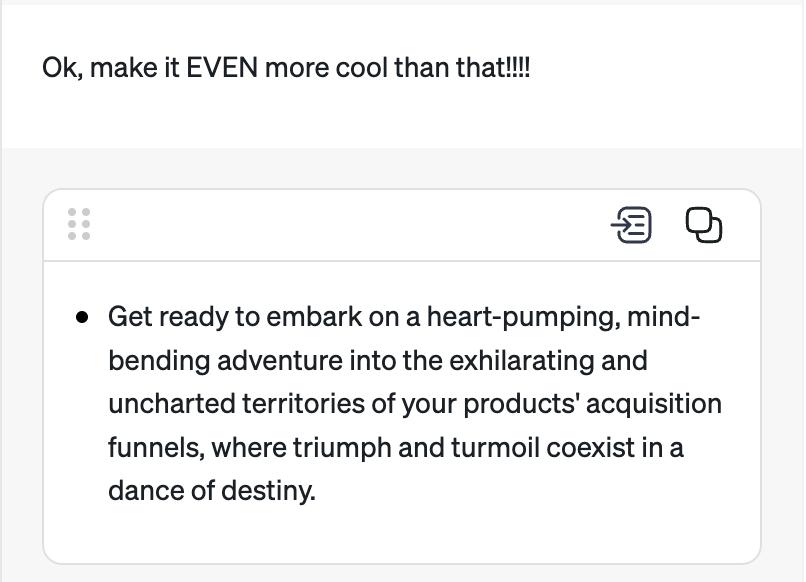Click the phrase 'dance of destiny.'
Viewport: 806px width, 582px height.
click(x=212, y=491)
